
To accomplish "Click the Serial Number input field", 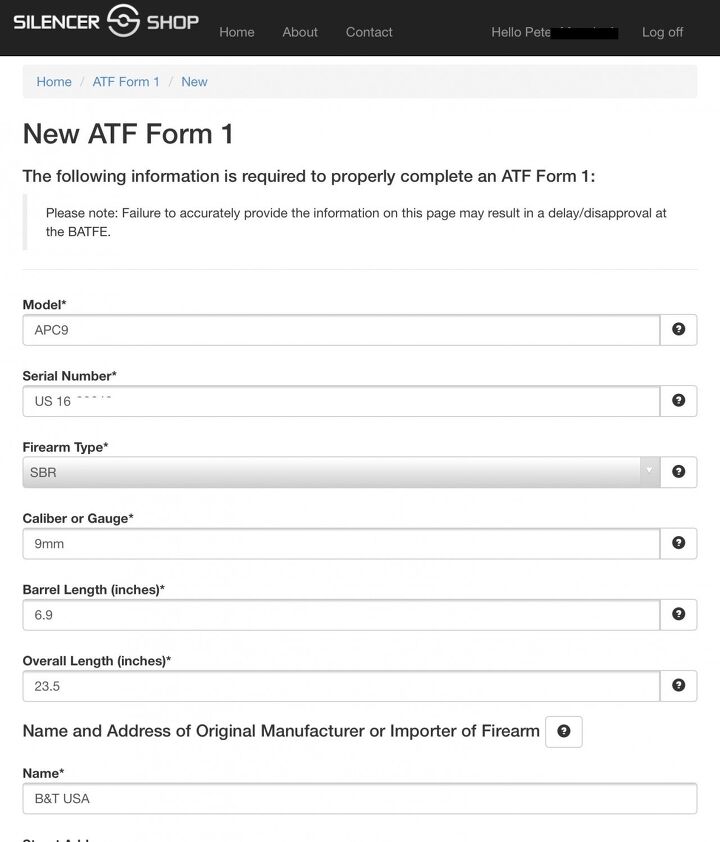I will coord(340,401).
